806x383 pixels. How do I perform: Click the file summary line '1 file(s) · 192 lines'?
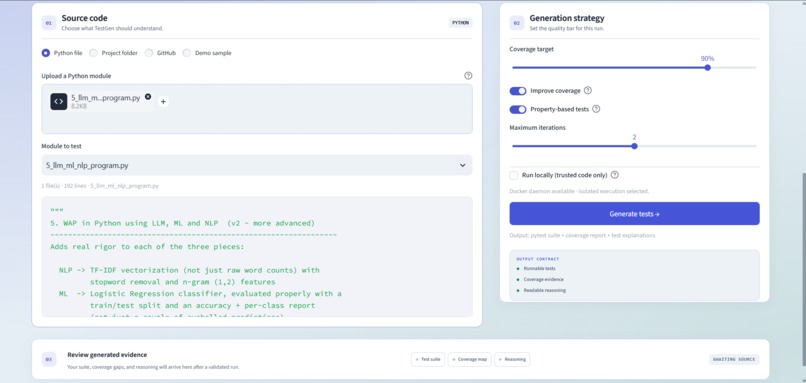point(100,186)
